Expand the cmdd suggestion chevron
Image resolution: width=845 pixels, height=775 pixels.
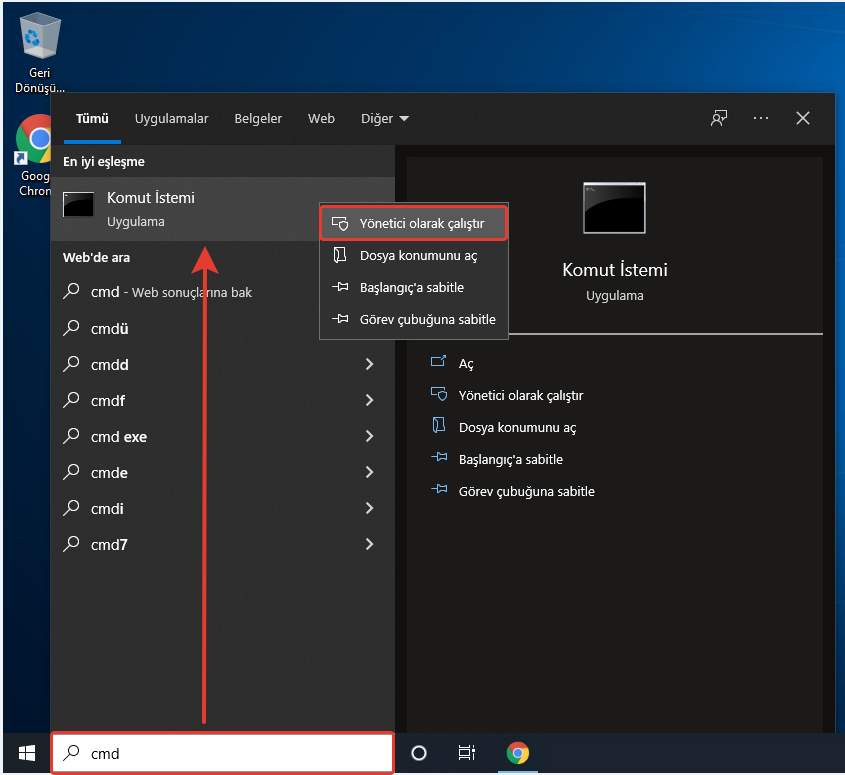click(369, 365)
